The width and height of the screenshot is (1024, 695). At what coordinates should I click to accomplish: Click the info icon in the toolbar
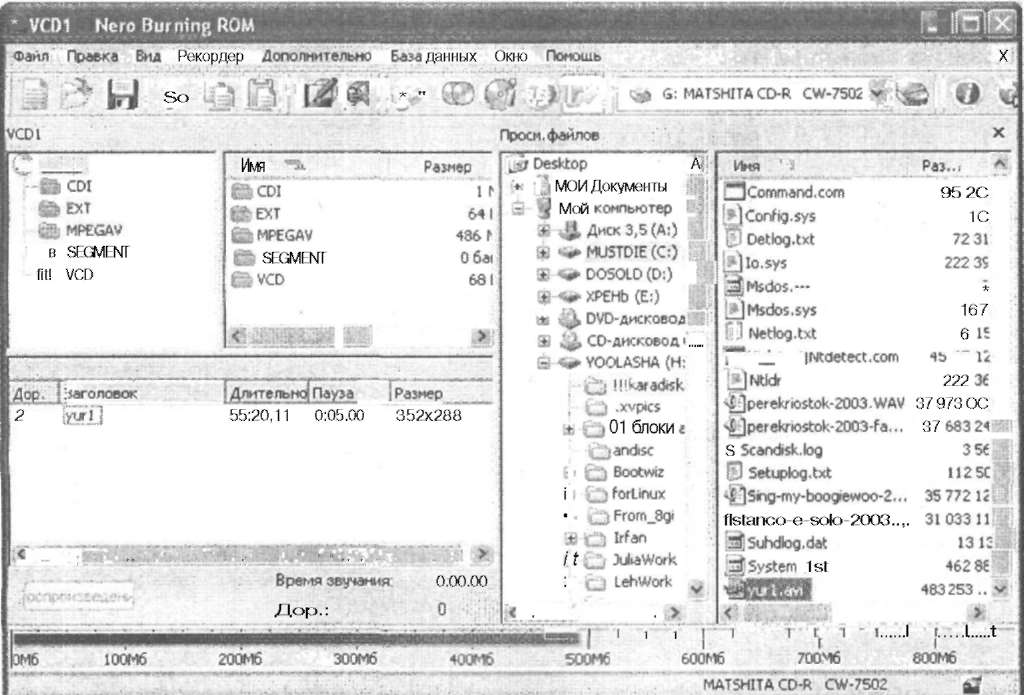(x=966, y=95)
